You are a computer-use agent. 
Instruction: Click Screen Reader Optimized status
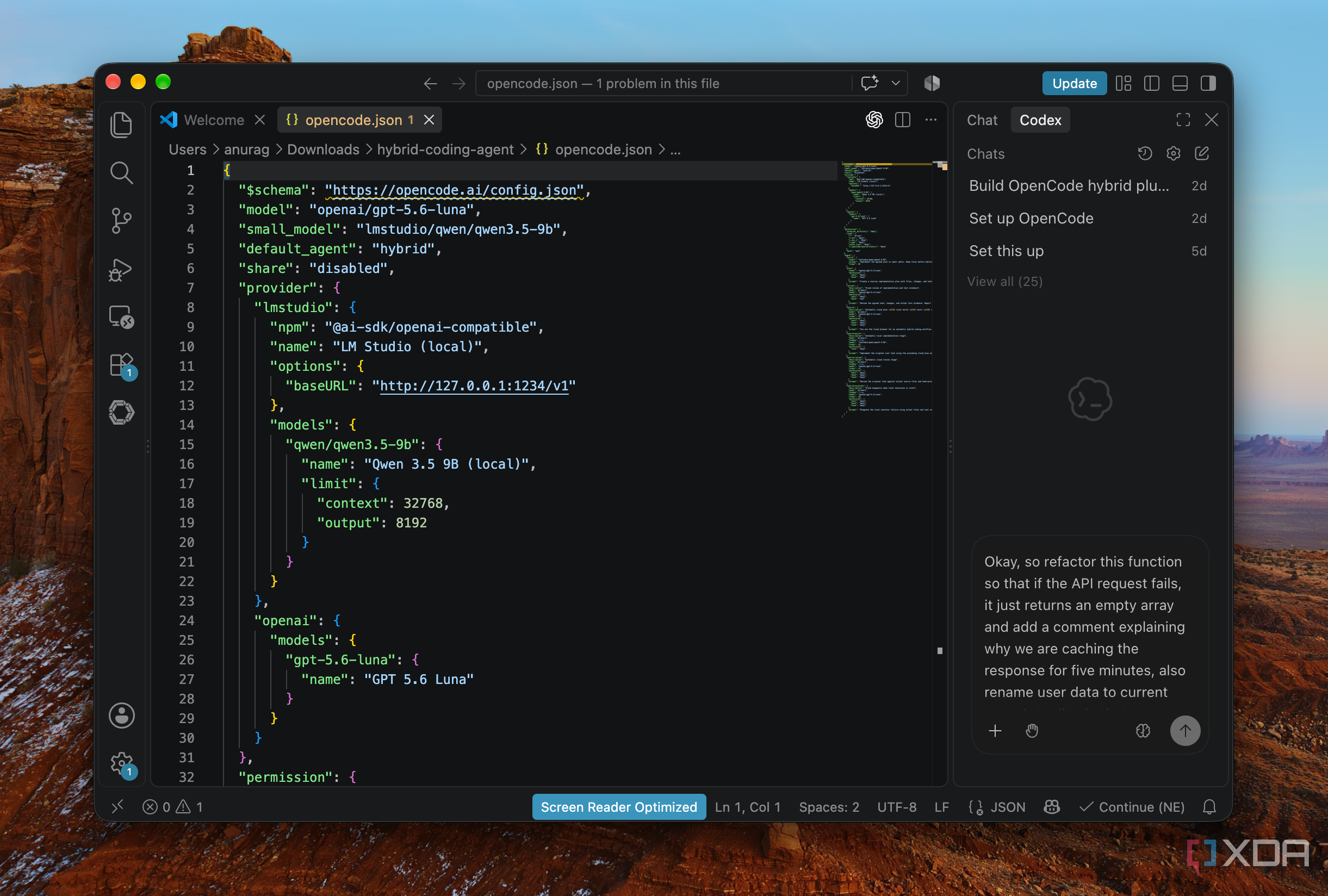[619, 806]
